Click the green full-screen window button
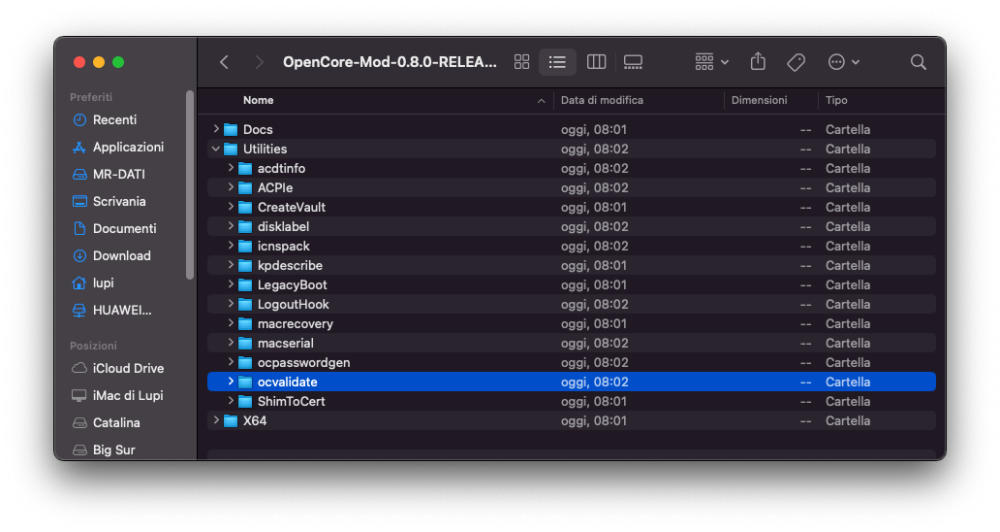 pos(118,62)
